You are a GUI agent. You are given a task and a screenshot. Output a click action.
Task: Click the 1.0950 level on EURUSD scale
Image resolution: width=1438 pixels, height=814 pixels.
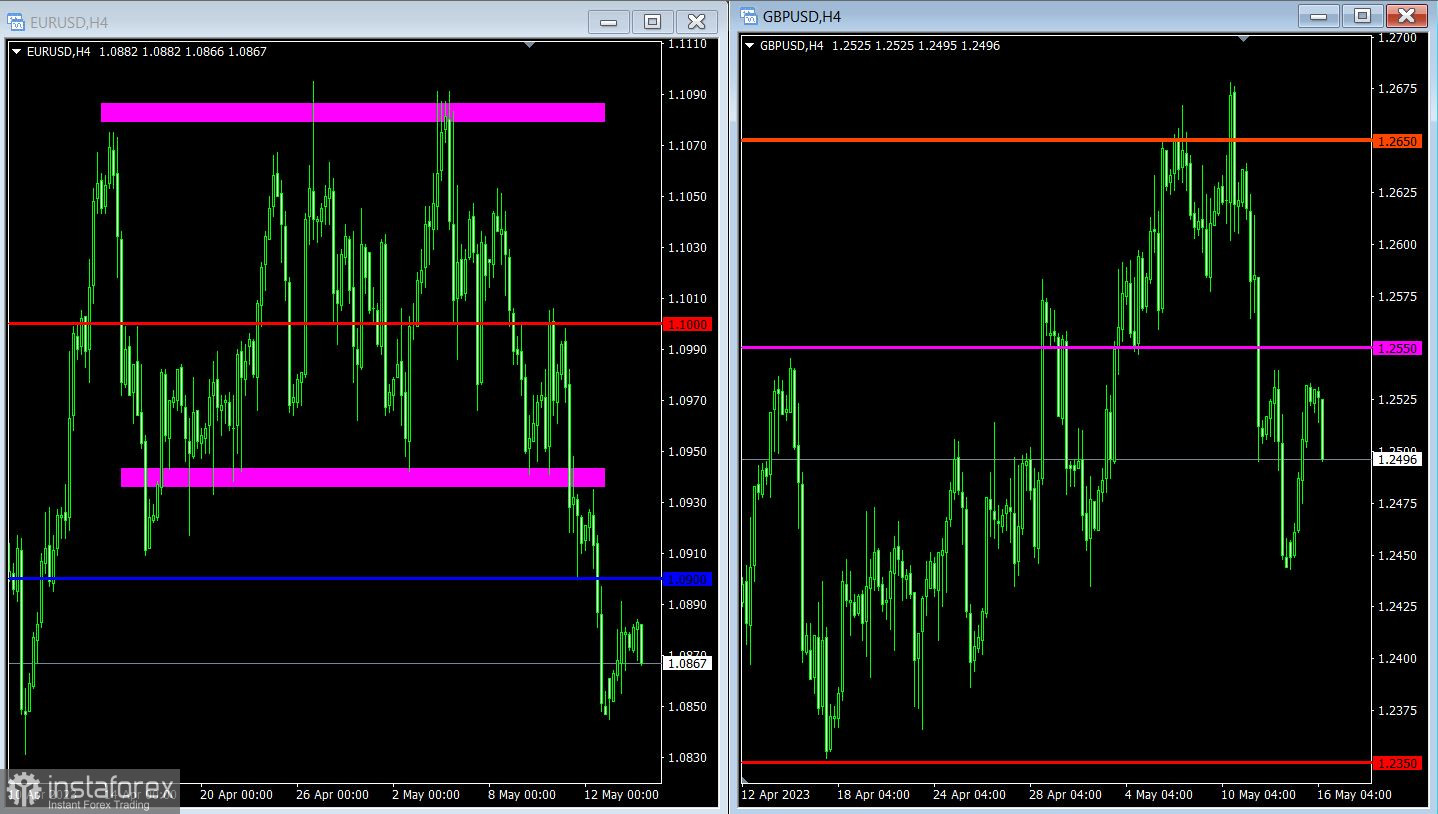(687, 452)
